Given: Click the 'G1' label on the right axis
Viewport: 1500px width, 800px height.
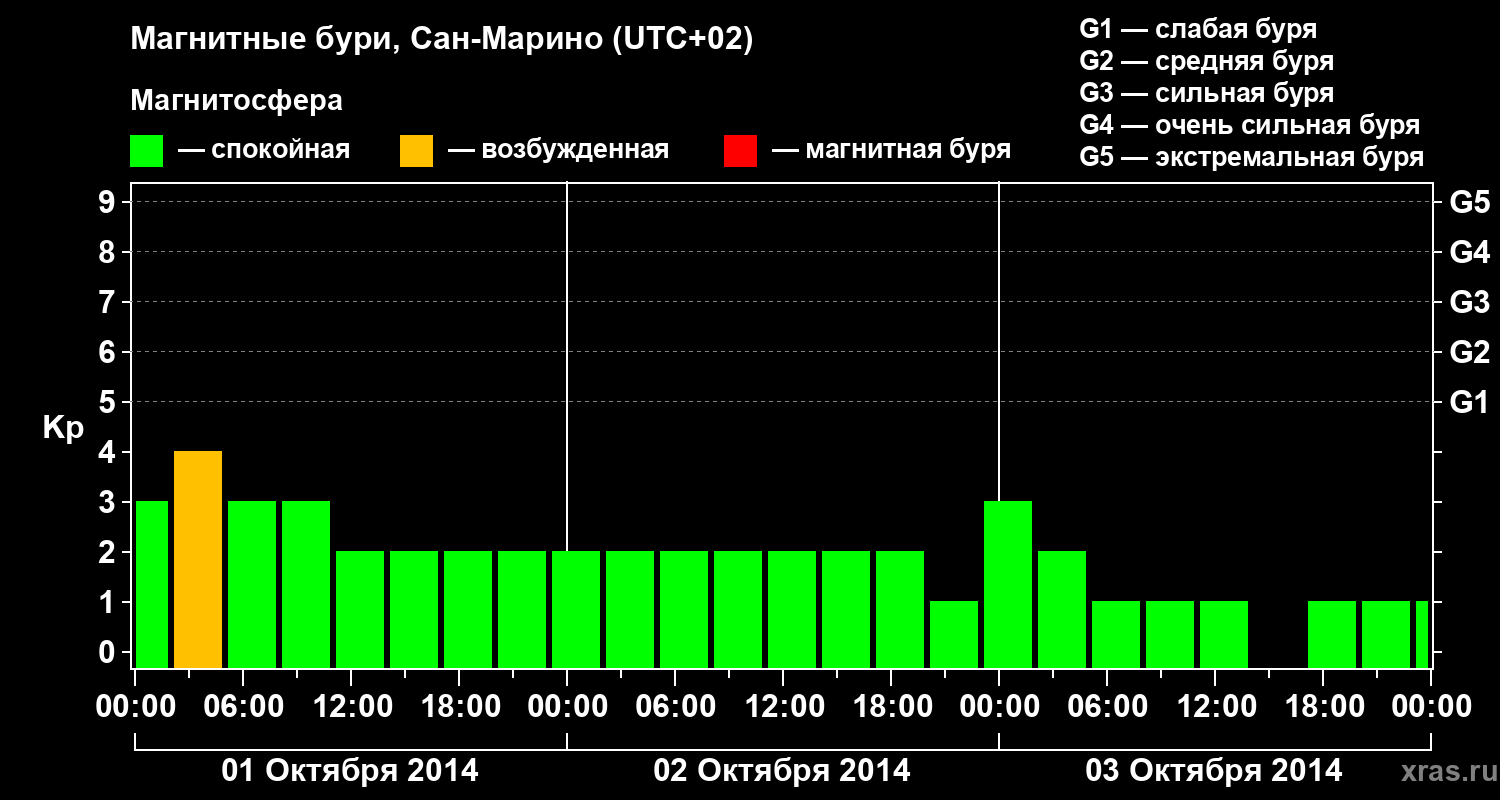Looking at the screenshot, I should coord(1469,402).
